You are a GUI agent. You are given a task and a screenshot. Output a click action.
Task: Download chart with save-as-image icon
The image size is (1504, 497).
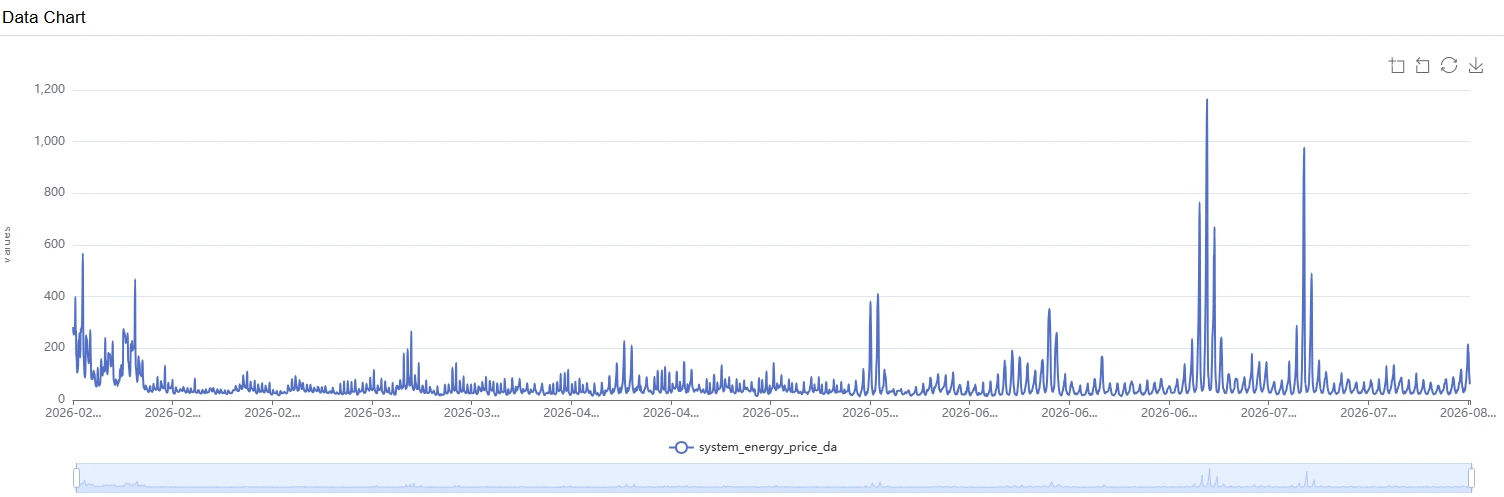(1475, 66)
